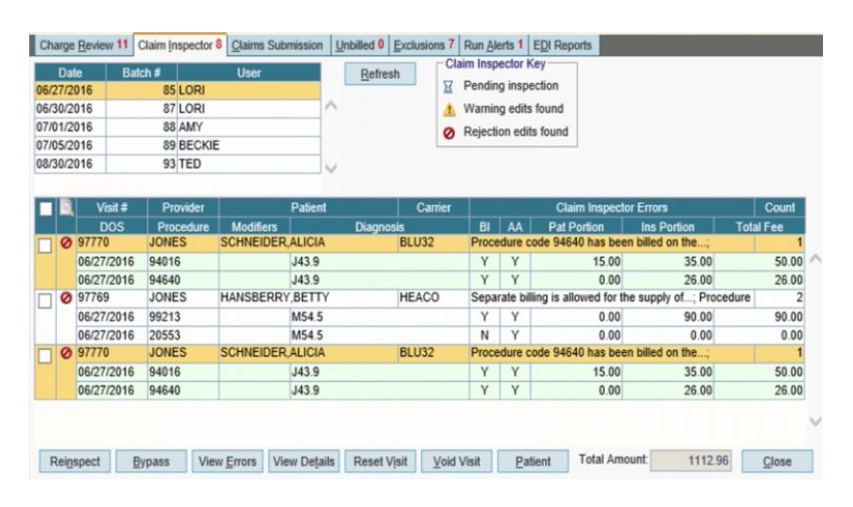This screenshot has height=507, width=853.
Task: Click the 'Separate billing is allowed' error text
Action: 611,298
